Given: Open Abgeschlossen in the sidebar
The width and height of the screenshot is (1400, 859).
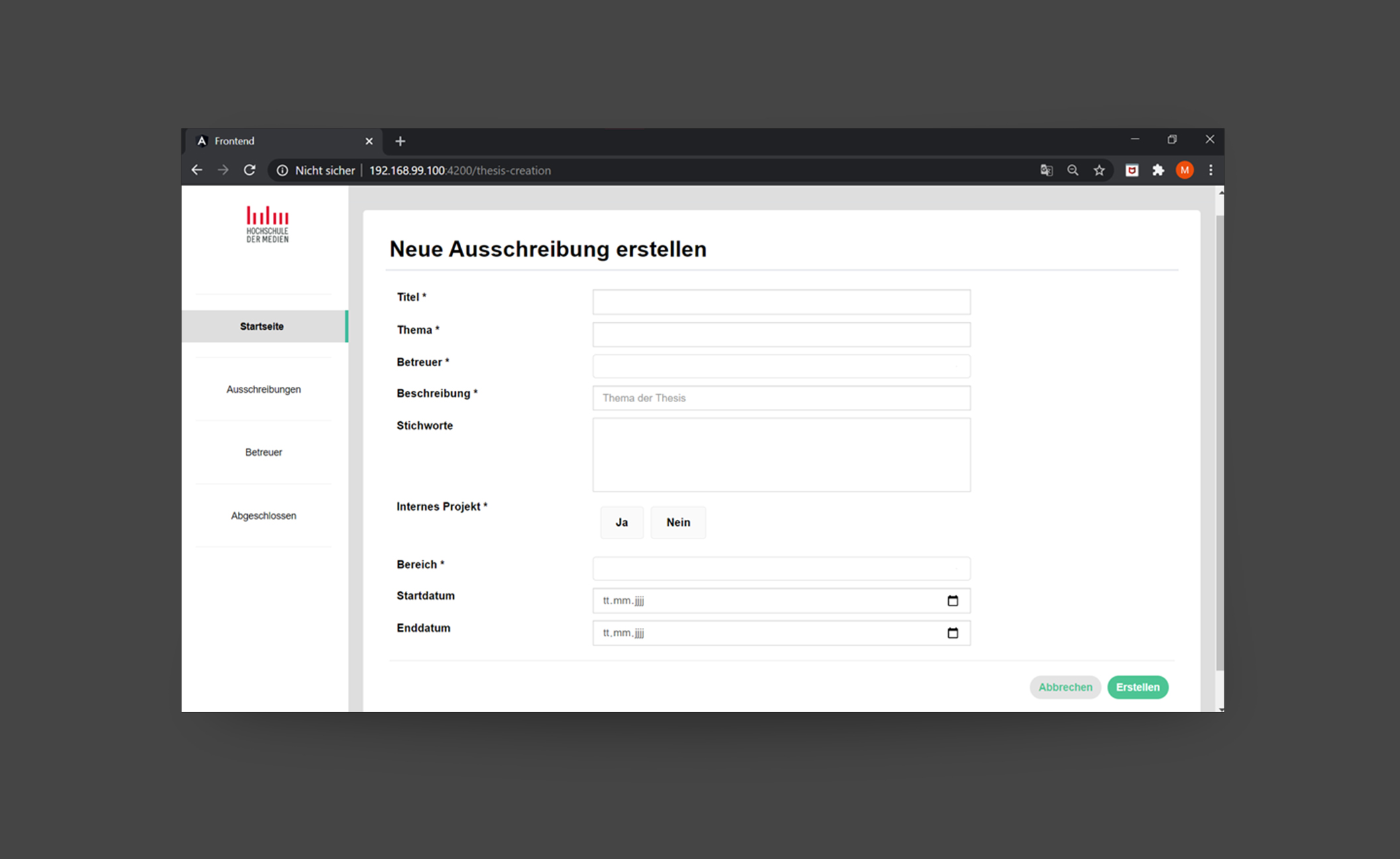Looking at the screenshot, I should coord(264,515).
